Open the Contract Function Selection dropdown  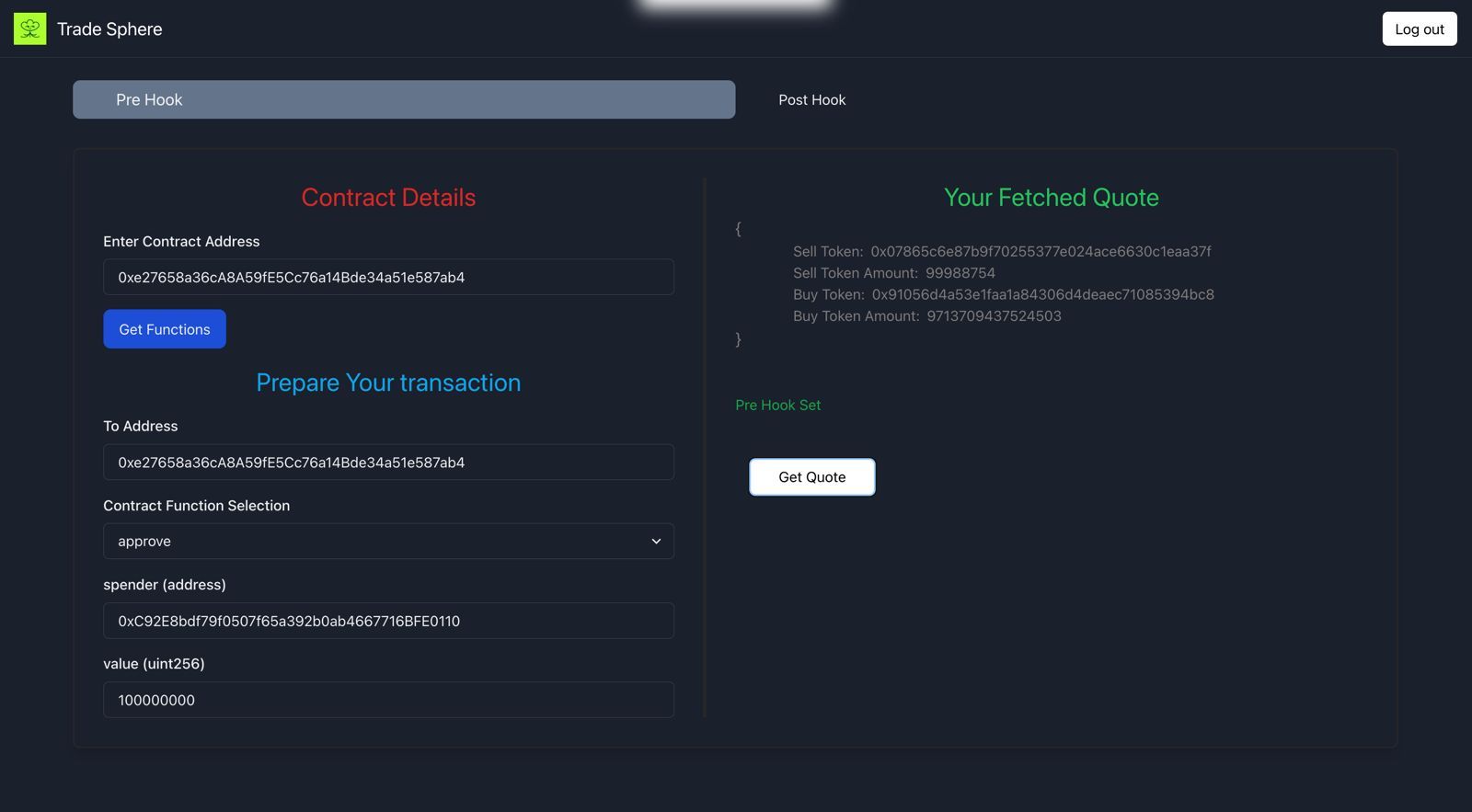point(388,541)
